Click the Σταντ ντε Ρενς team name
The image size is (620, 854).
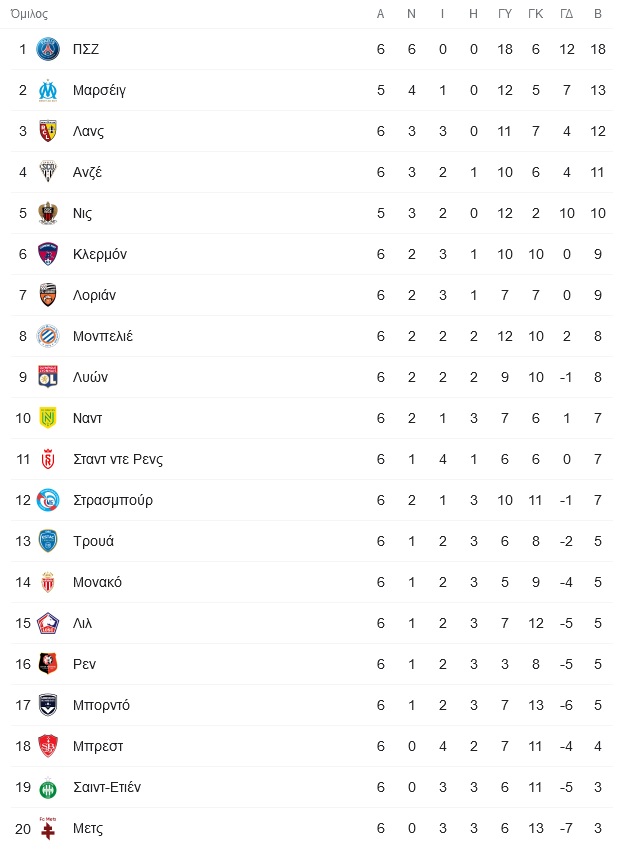(x=118, y=459)
